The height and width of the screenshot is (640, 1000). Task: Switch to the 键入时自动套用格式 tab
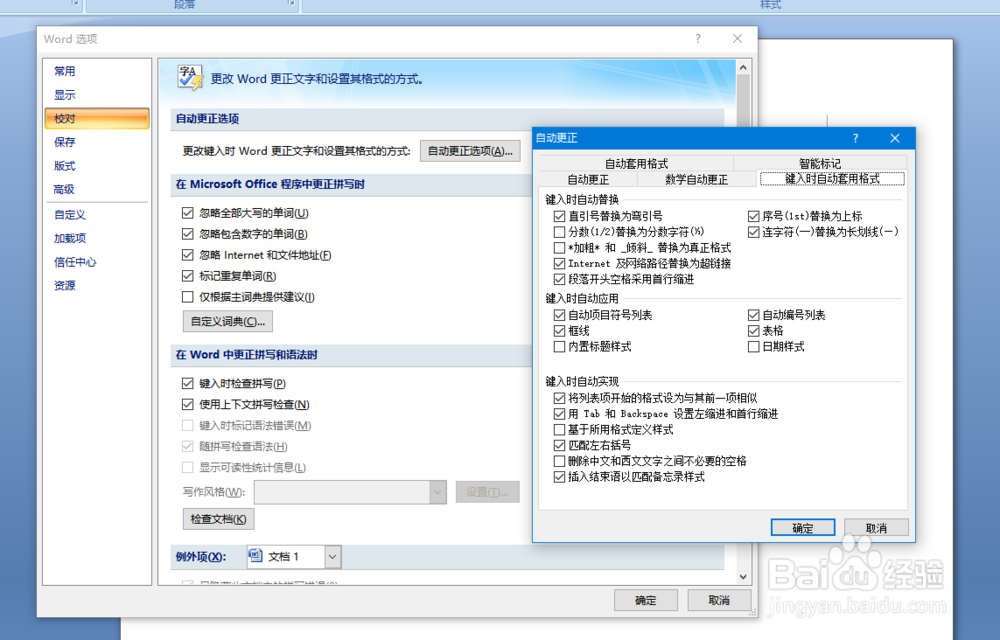[832, 179]
